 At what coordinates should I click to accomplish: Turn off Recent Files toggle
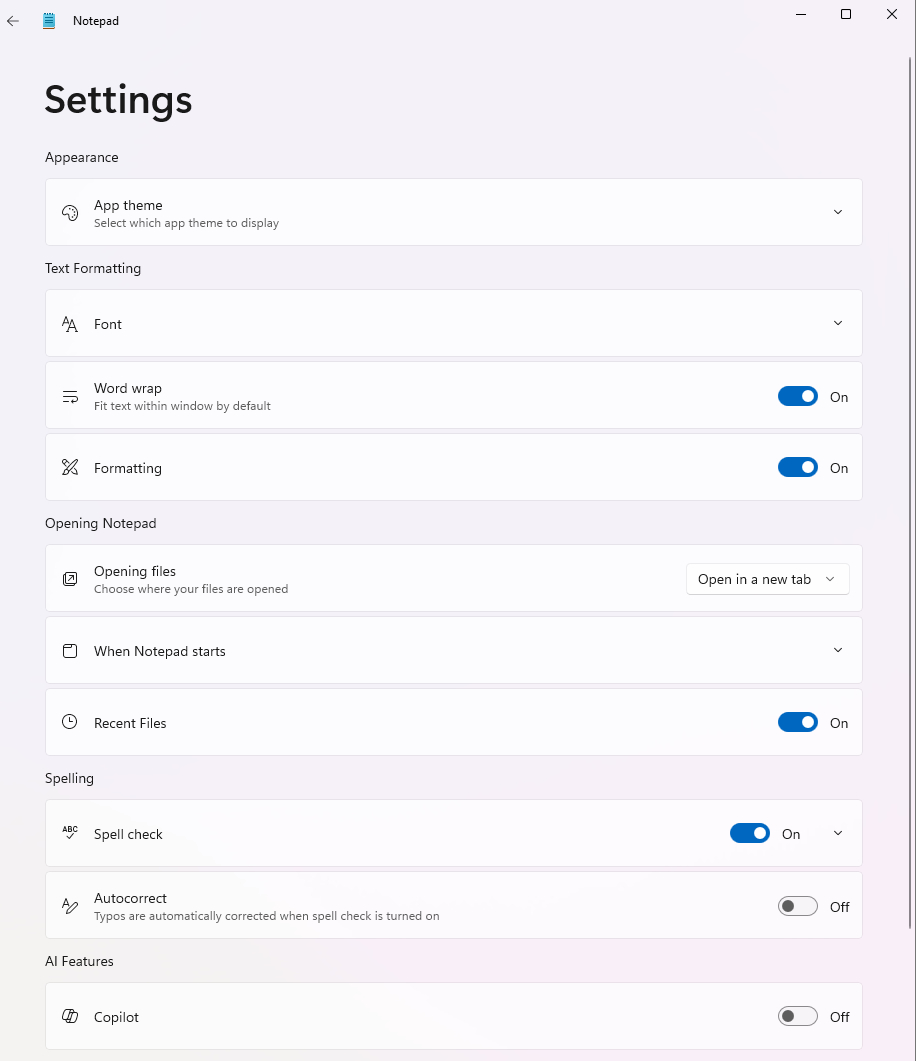pyautogui.click(x=797, y=723)
